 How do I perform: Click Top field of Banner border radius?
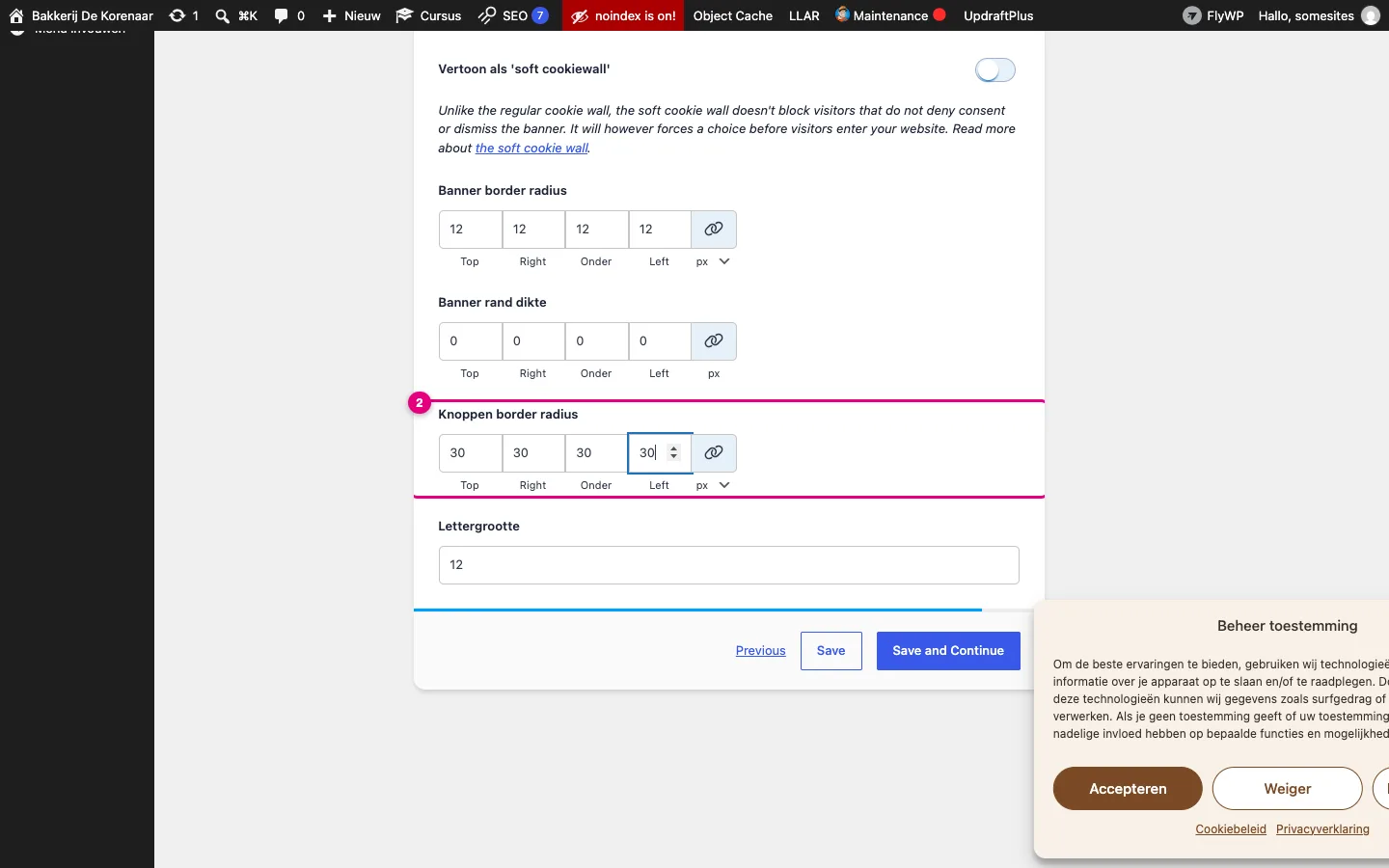471,230
